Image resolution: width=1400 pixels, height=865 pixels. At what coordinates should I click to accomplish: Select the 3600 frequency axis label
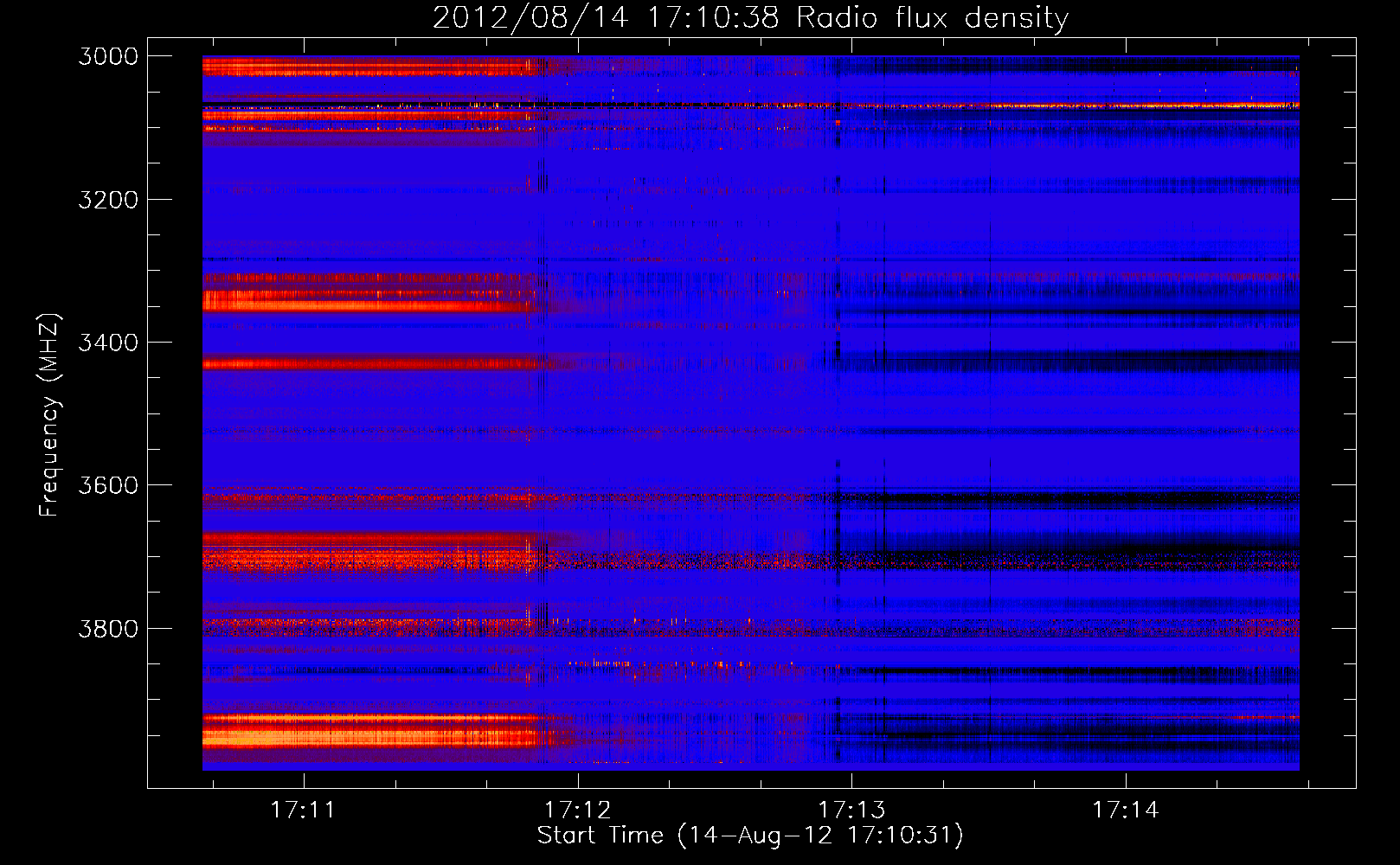(108, 485)
